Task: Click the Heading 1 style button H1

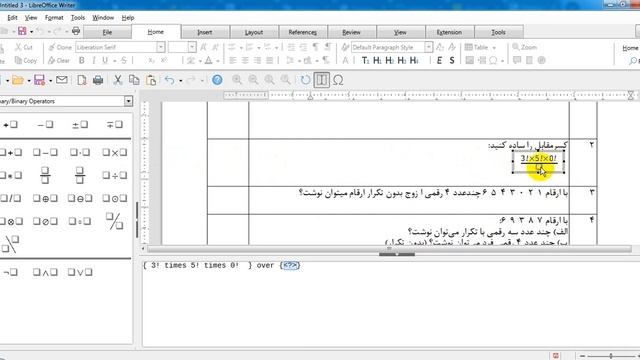Action: [378, 60]
